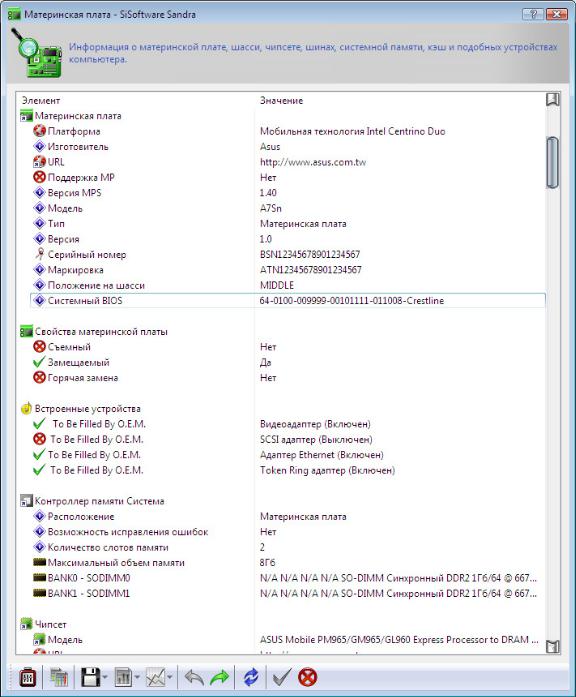The height and width of the screenshot is (697, 576).
Task: Open the save dropdown arrow
Action: pos(105,678)
